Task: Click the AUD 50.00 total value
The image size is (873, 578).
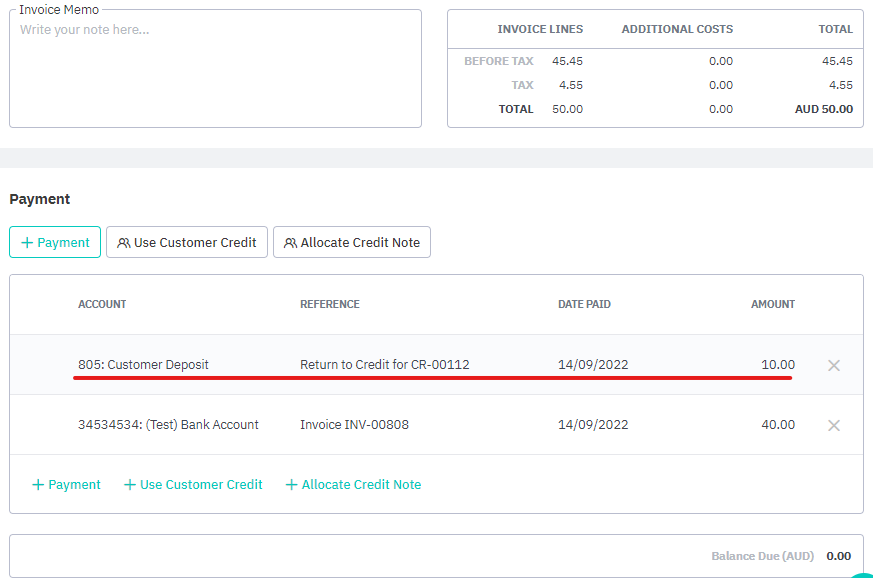Action: point(823,109)
